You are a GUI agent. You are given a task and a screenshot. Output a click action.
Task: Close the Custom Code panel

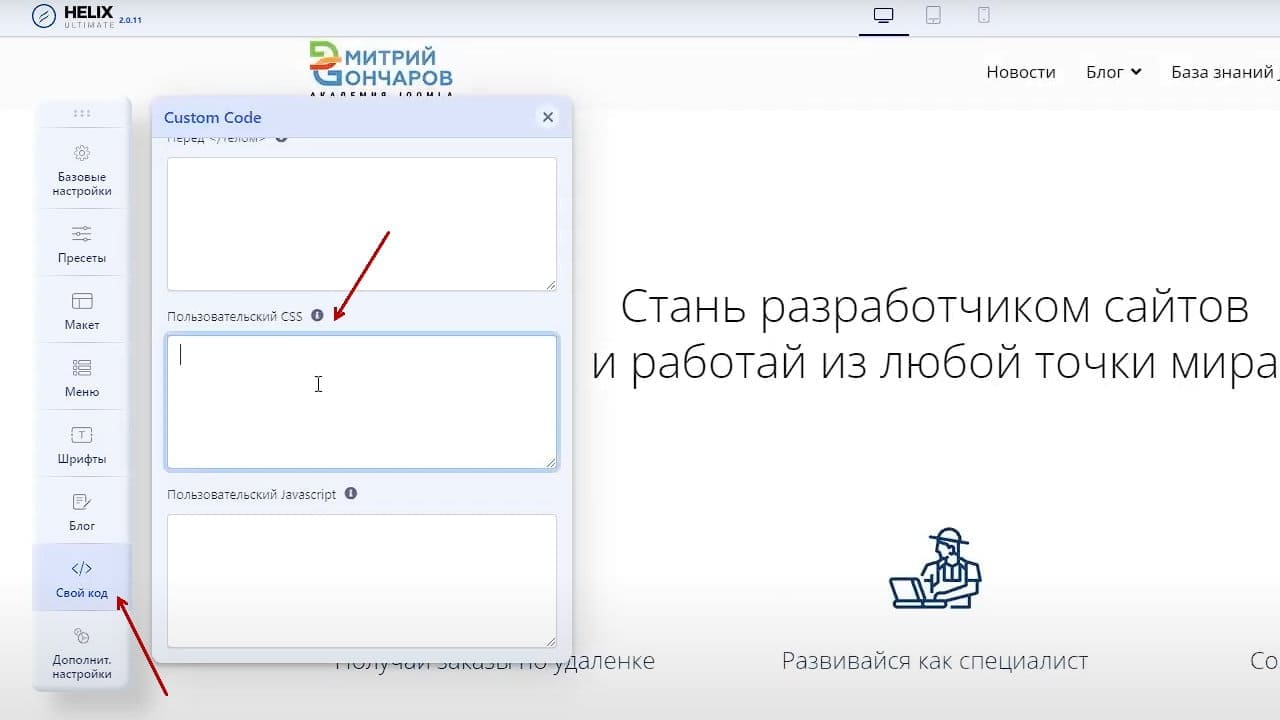coord(548,117)
